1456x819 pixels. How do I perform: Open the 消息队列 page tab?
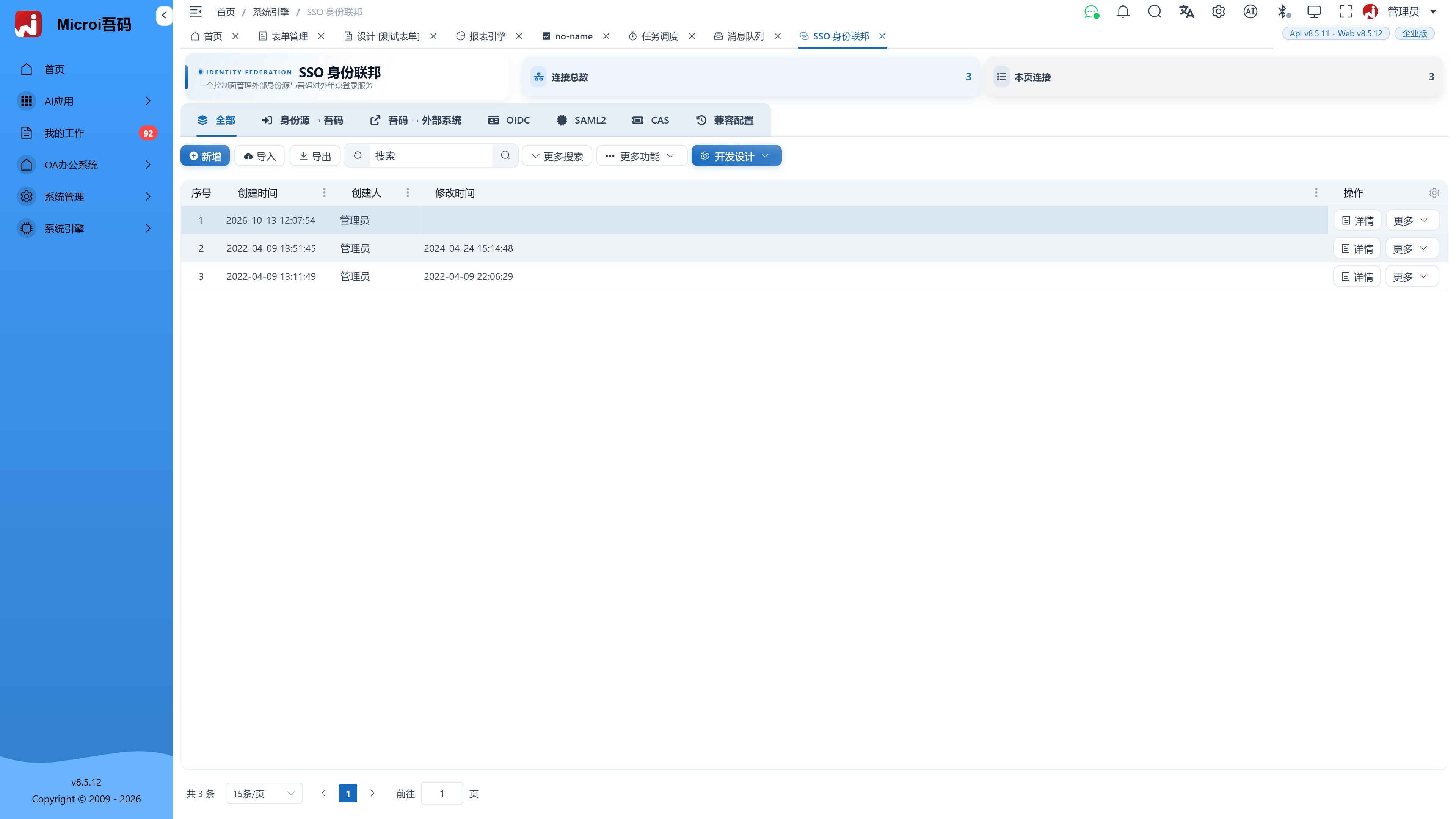pos(739,36)
